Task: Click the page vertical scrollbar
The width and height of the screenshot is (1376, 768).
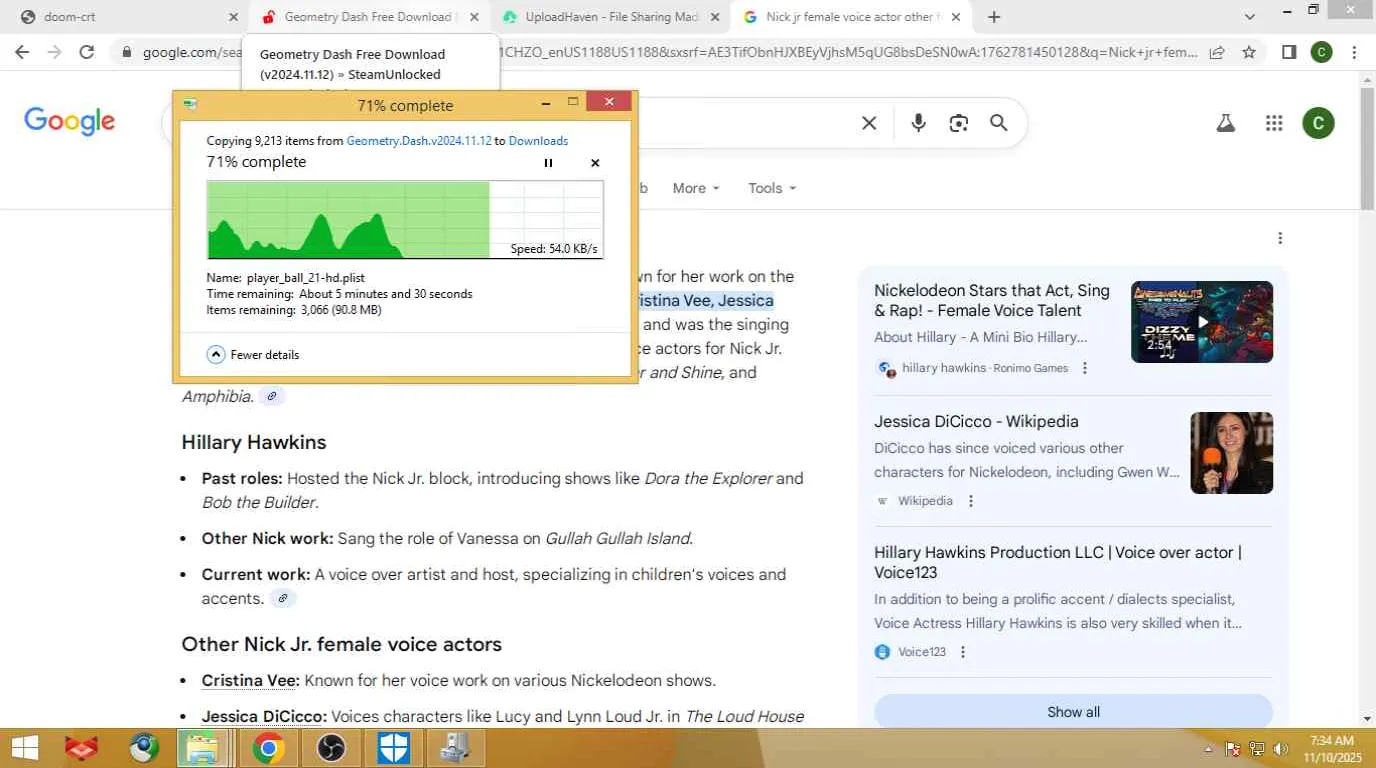Action: 1367,148
